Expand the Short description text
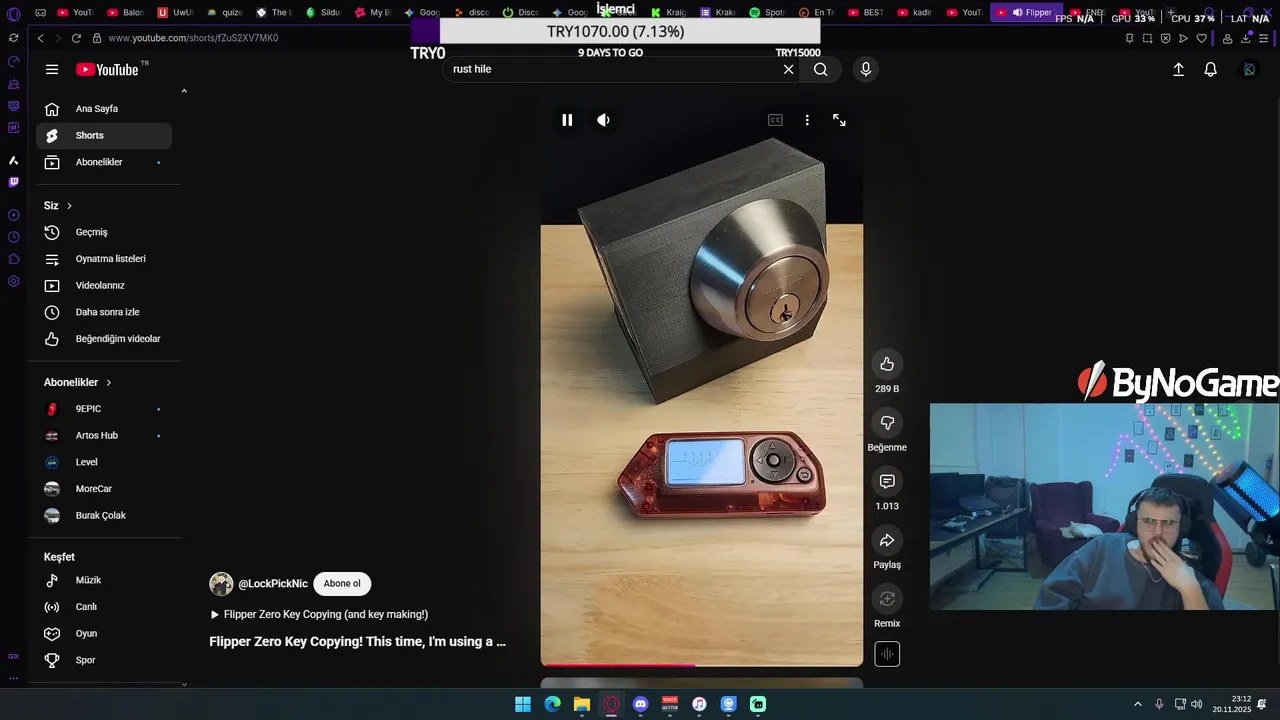This screenshot has width=1280, height=720. [x=357, y=642]
